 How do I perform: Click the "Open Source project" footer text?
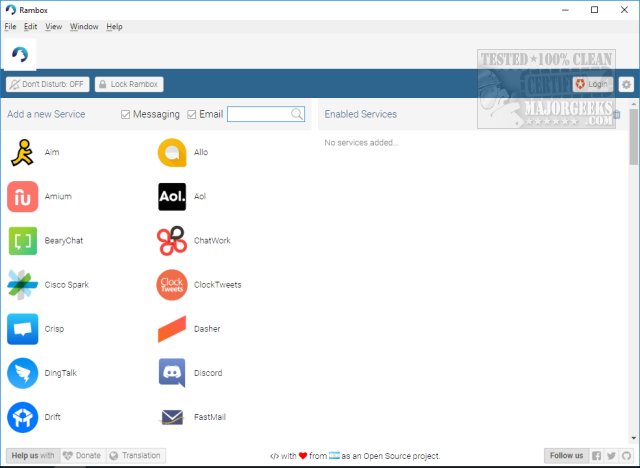coord(402,456)
